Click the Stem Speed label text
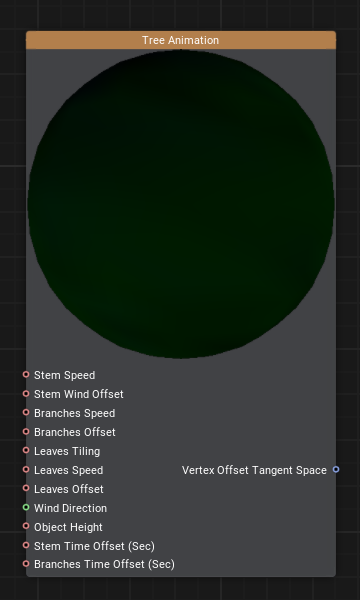 click(64, 375)
